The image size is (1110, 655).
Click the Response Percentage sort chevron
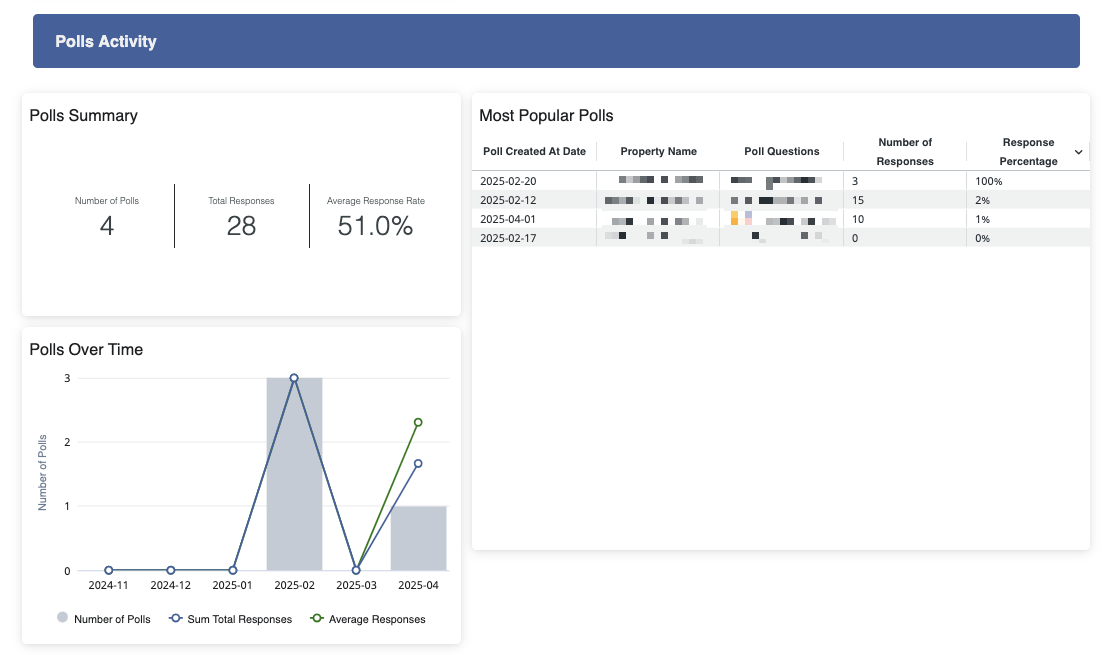[x=1078, y=152]
